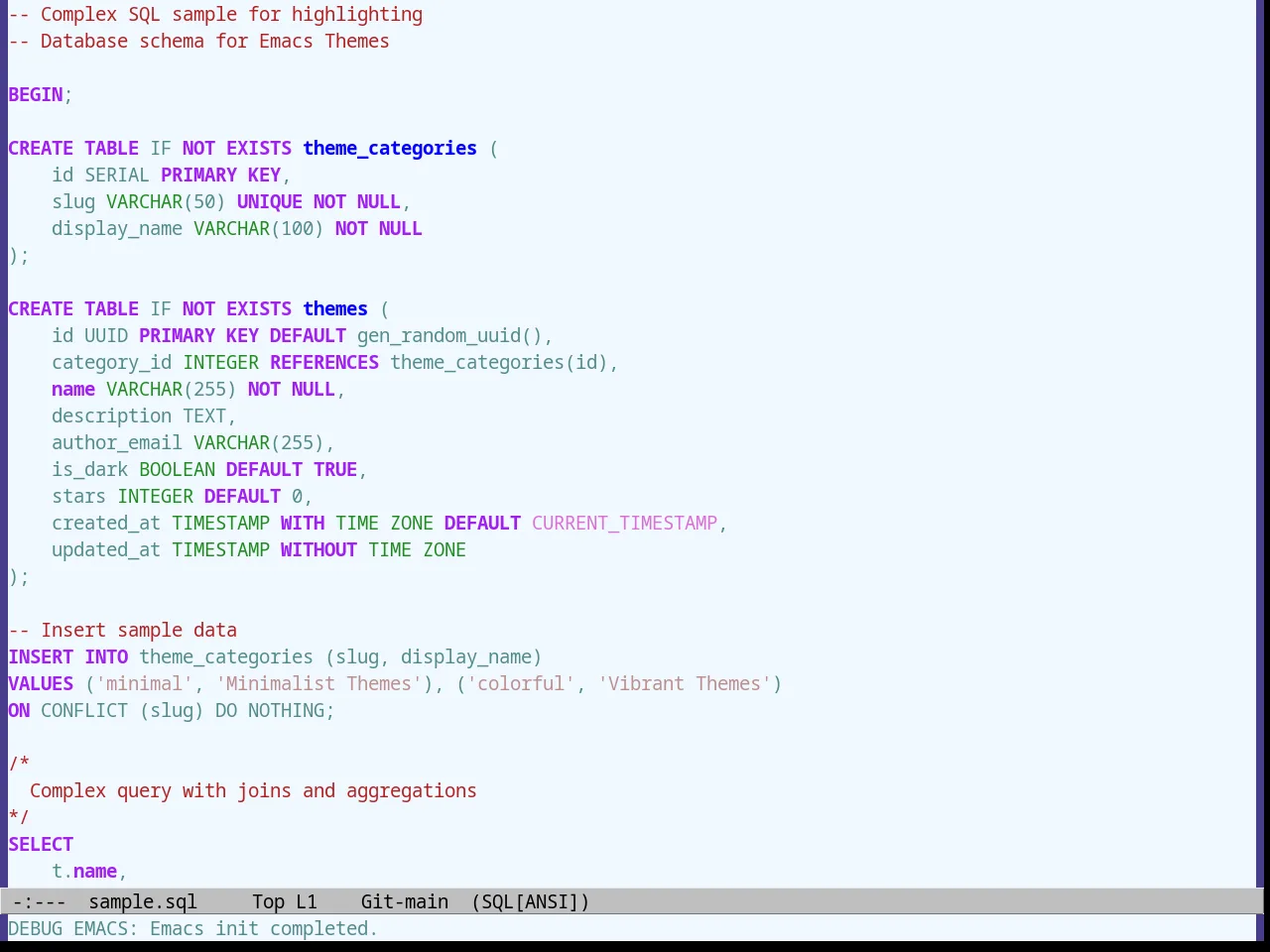Click the updated_at column name

point(106,549)
